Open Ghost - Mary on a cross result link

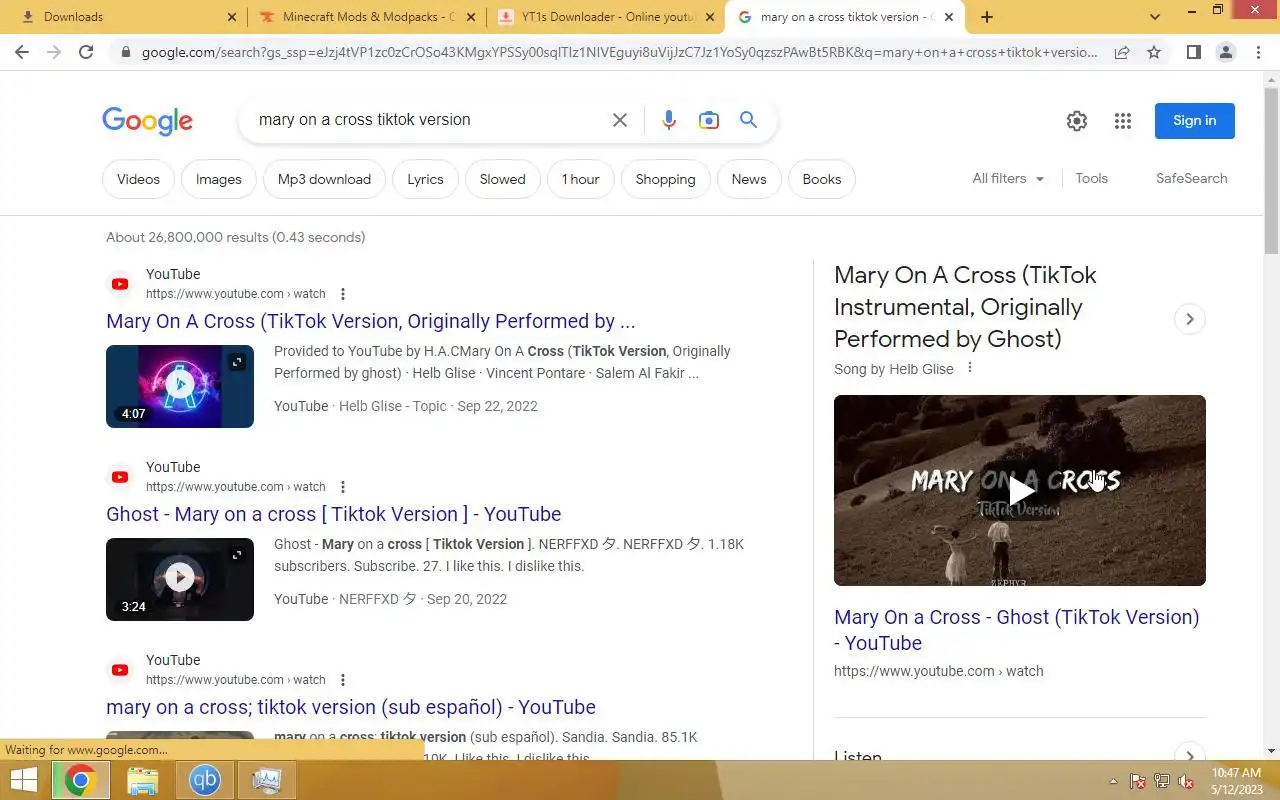tap(334, 514)
